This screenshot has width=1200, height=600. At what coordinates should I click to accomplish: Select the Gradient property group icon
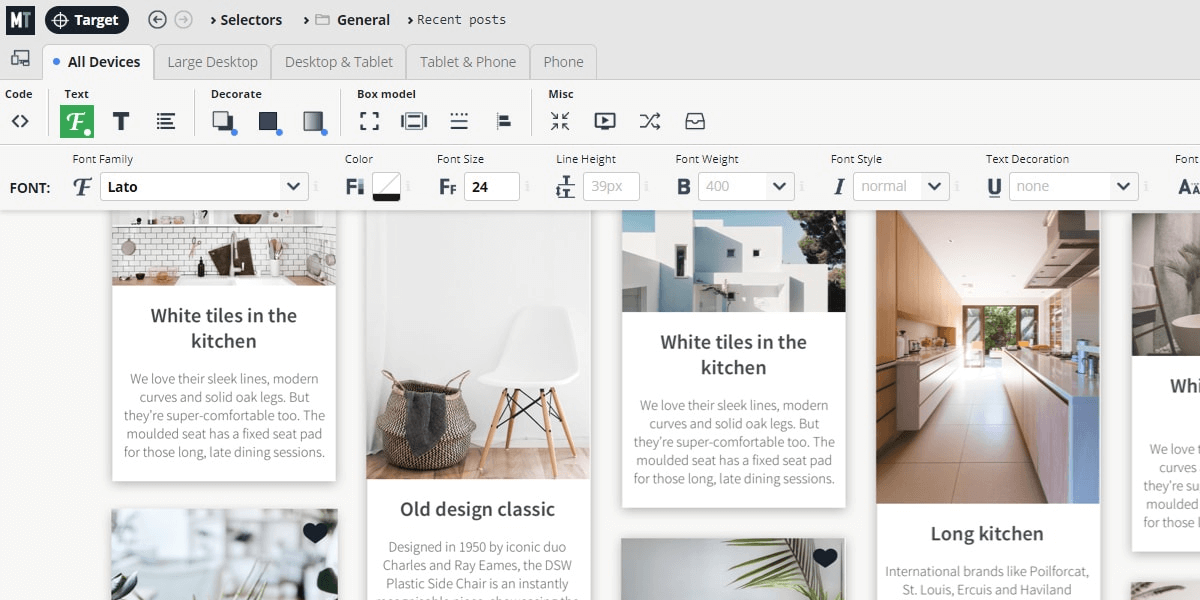coord(313,121)
